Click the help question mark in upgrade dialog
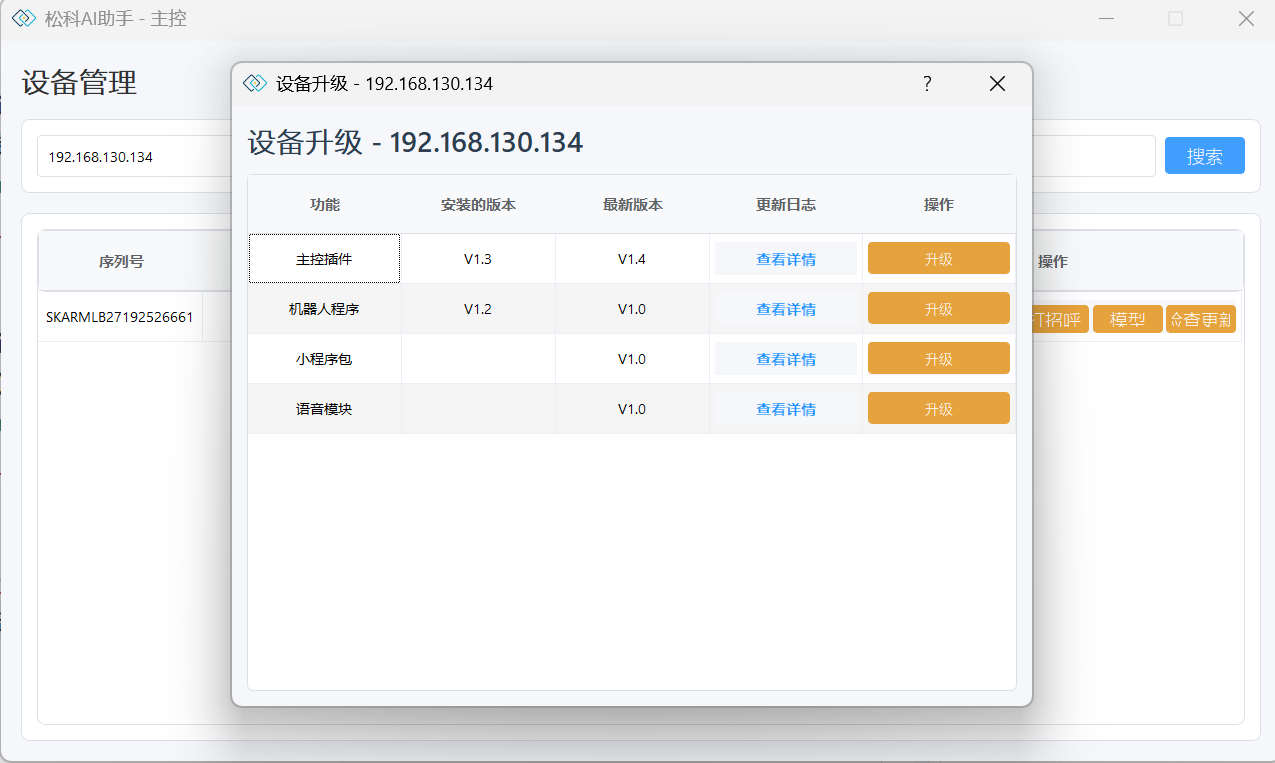Image resolution: width=1275 pixels, height=763 pixels. tap(927, 84)
